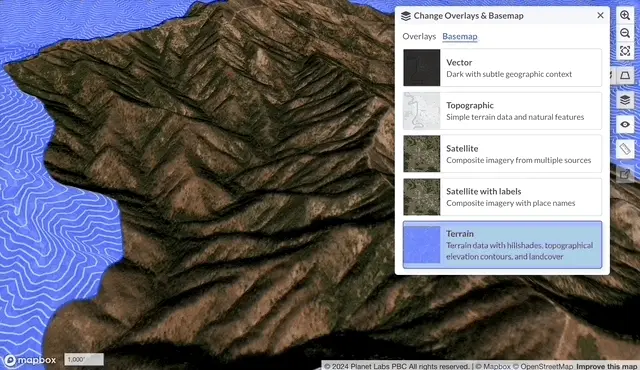
Task: Select Satellite with labels basemap
Action: pyautogui.click(x=502, y=197)
